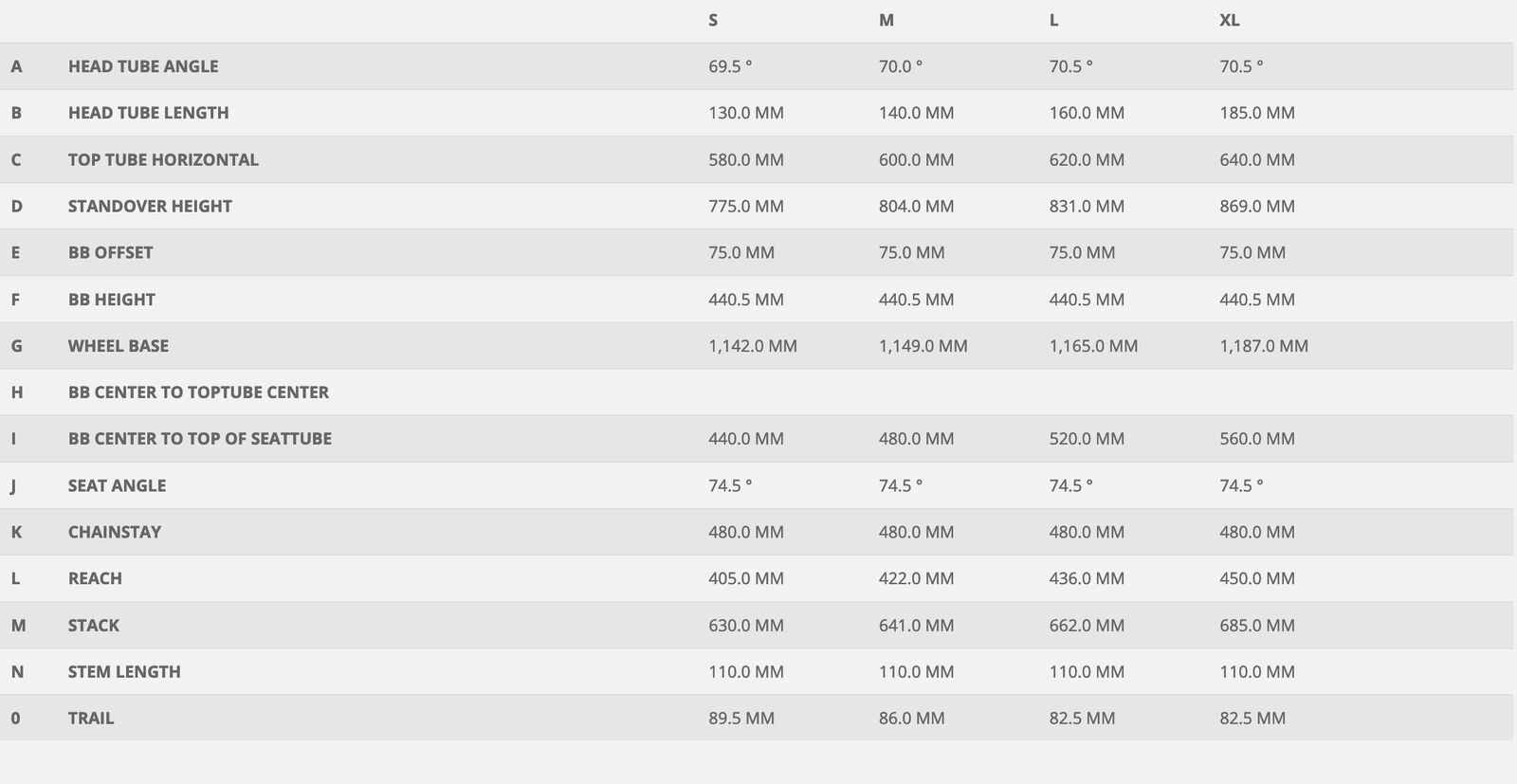Select the BB OFFSET row label
Viewport: 1517px width, 784px height.
[110, 252]
